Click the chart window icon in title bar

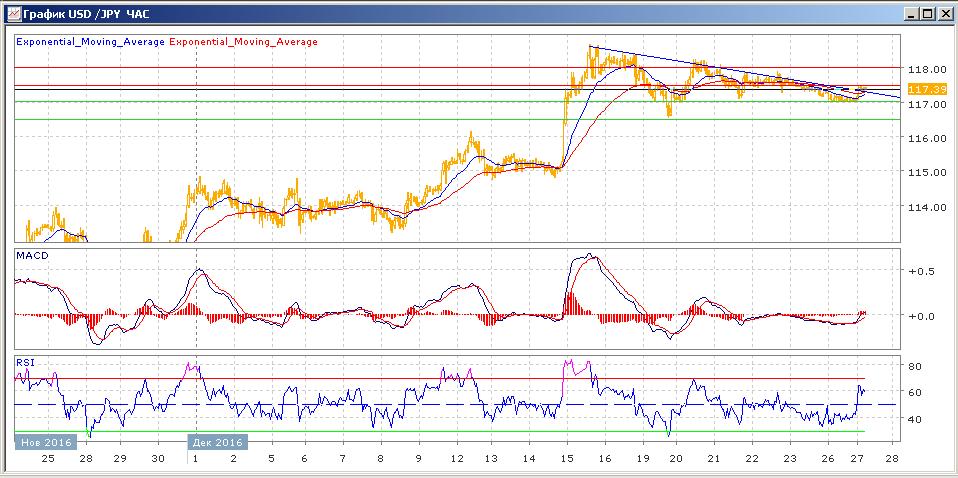click(x=11, y=13)
